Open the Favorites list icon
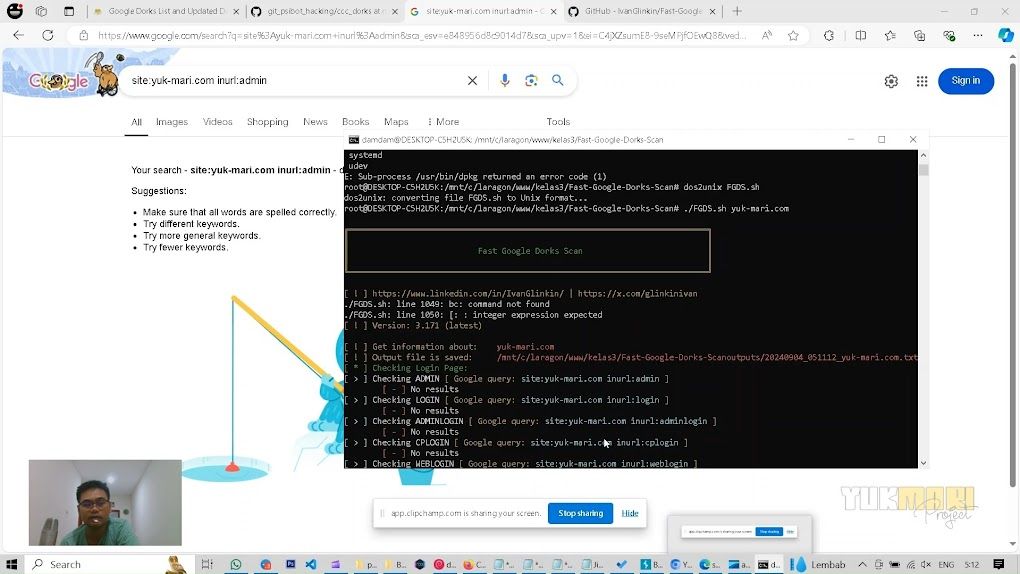The height and width of the screenshot is (574, 1020). [890, 35]
